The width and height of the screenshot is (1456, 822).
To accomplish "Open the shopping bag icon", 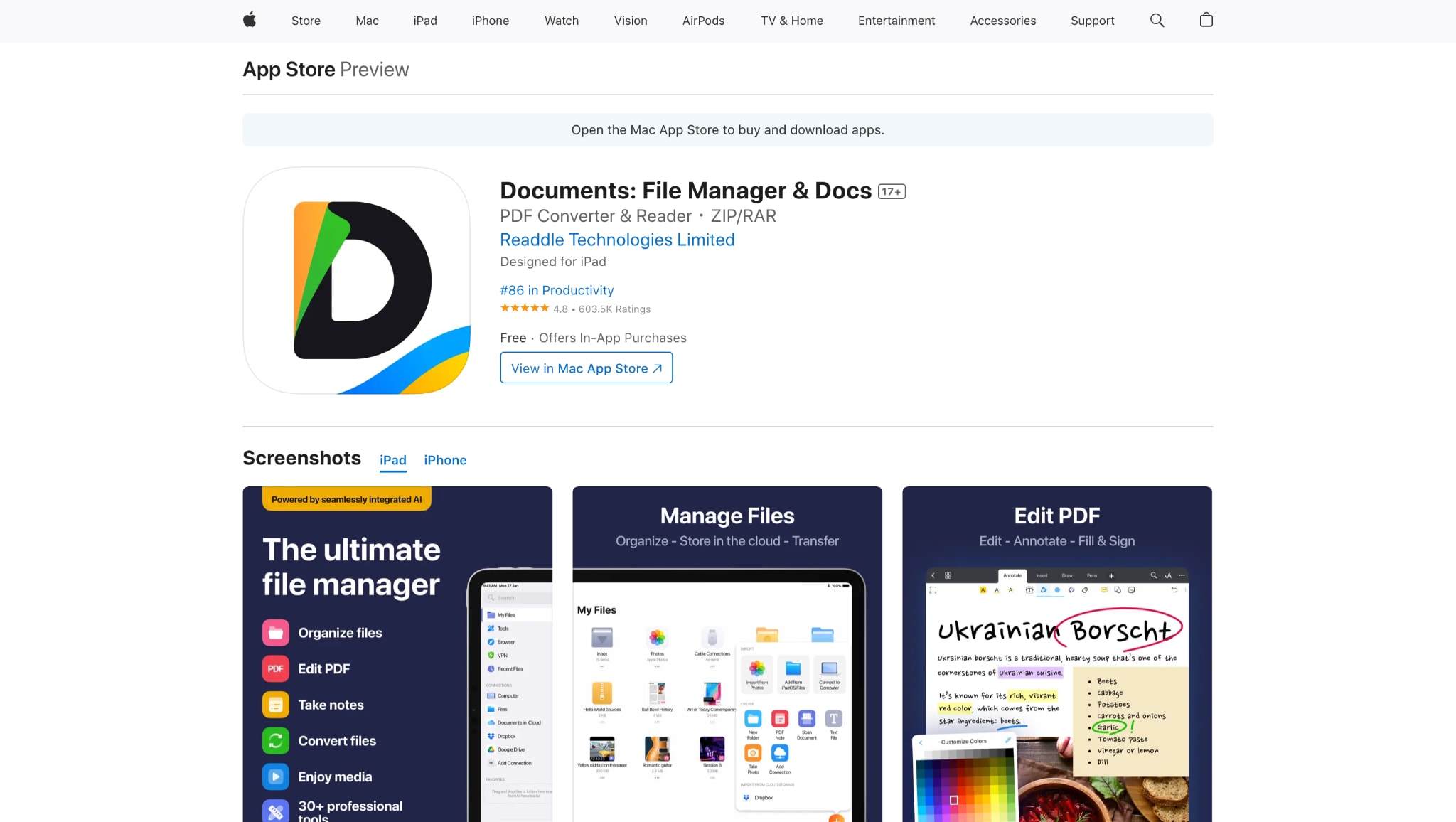I will click(1206, 20).
